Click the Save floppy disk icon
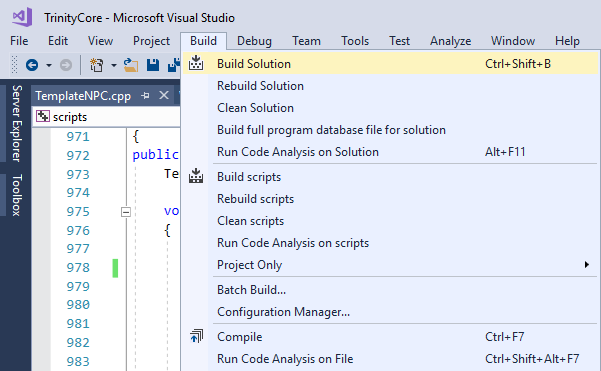Screen dimensions: 601x371 pyautogui.click(x=153, y=65)
